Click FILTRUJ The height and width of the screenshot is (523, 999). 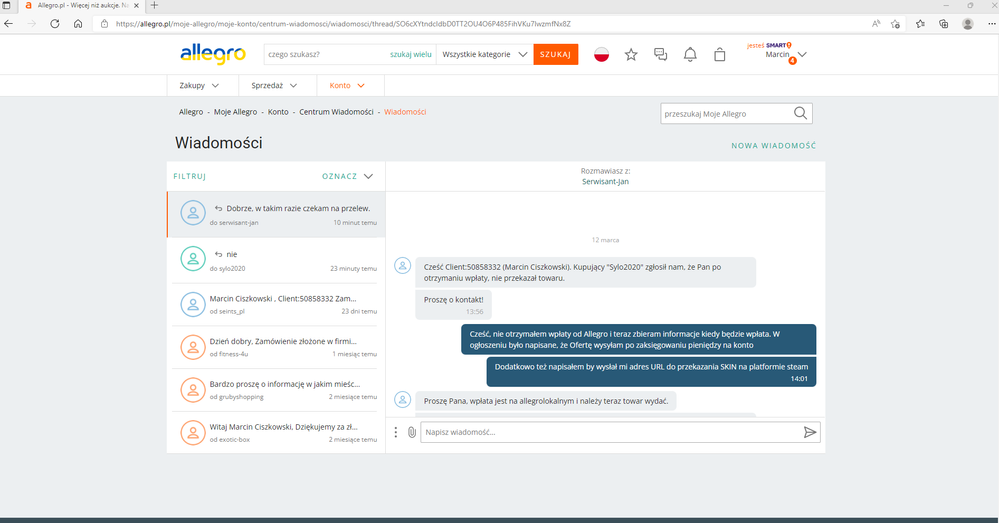[x=190, y=176]
